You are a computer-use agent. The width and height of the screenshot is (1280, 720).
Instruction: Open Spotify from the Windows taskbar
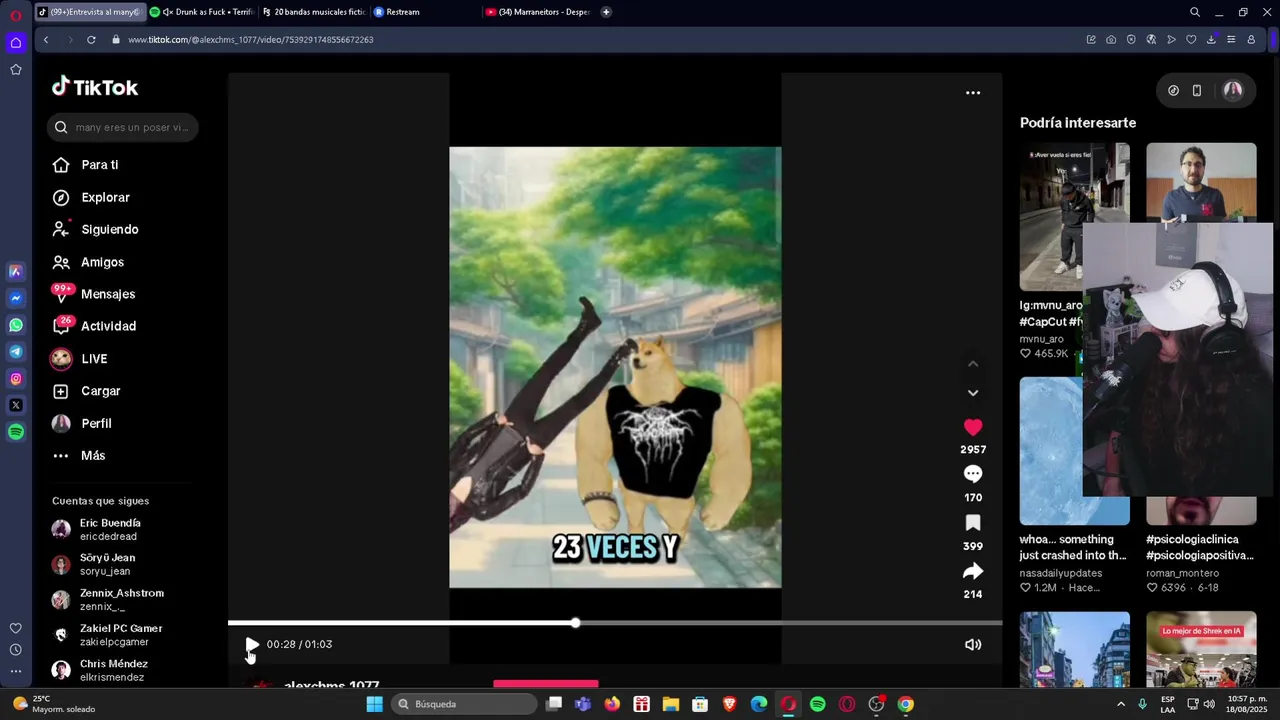(818, 704)
